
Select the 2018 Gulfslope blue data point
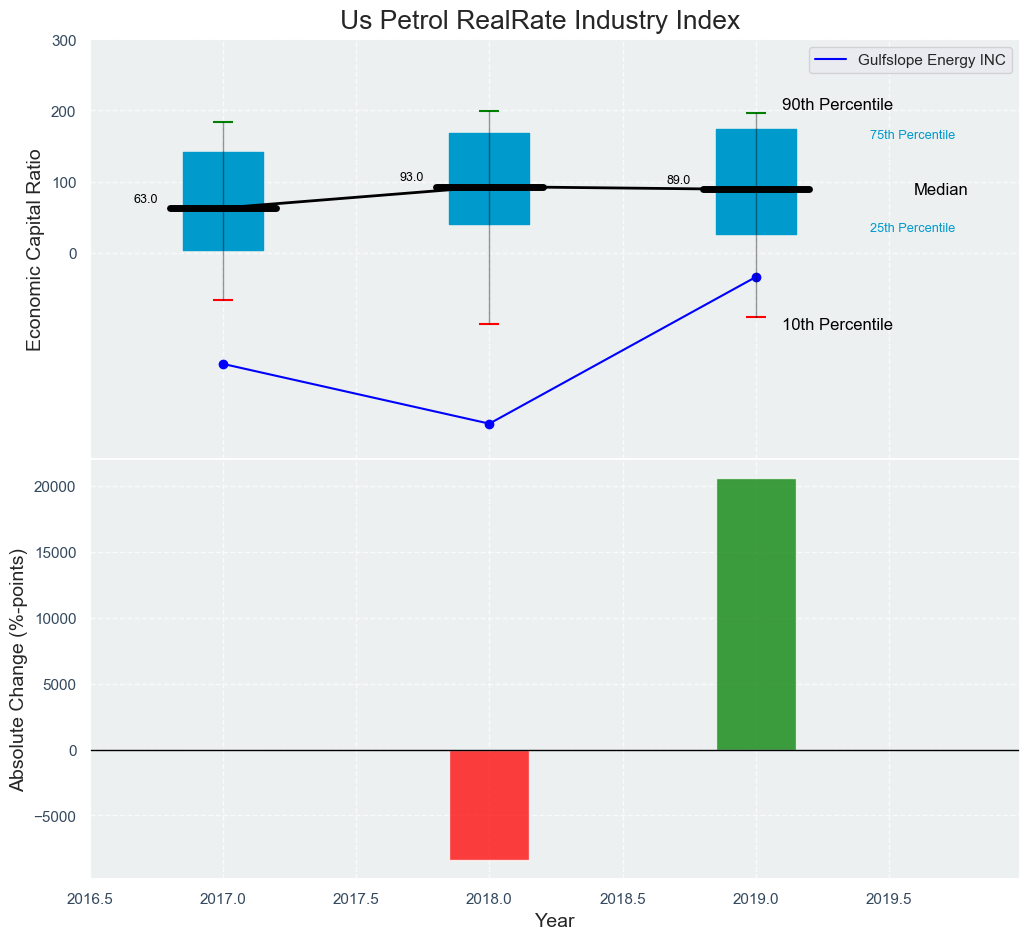click(489, 424)
